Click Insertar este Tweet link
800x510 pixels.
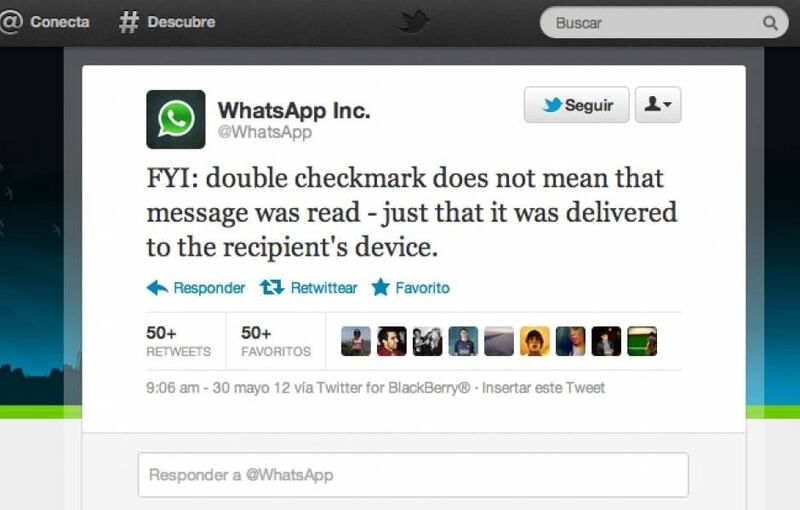click(543, 388)
